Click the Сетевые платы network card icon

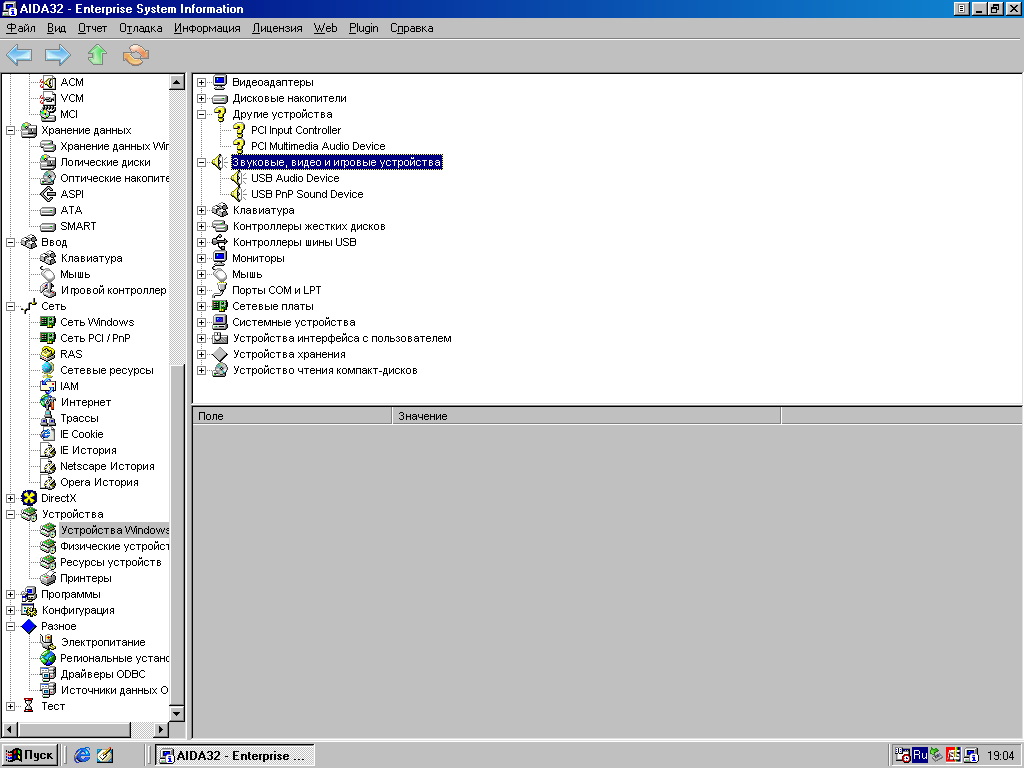pos(220,306)
